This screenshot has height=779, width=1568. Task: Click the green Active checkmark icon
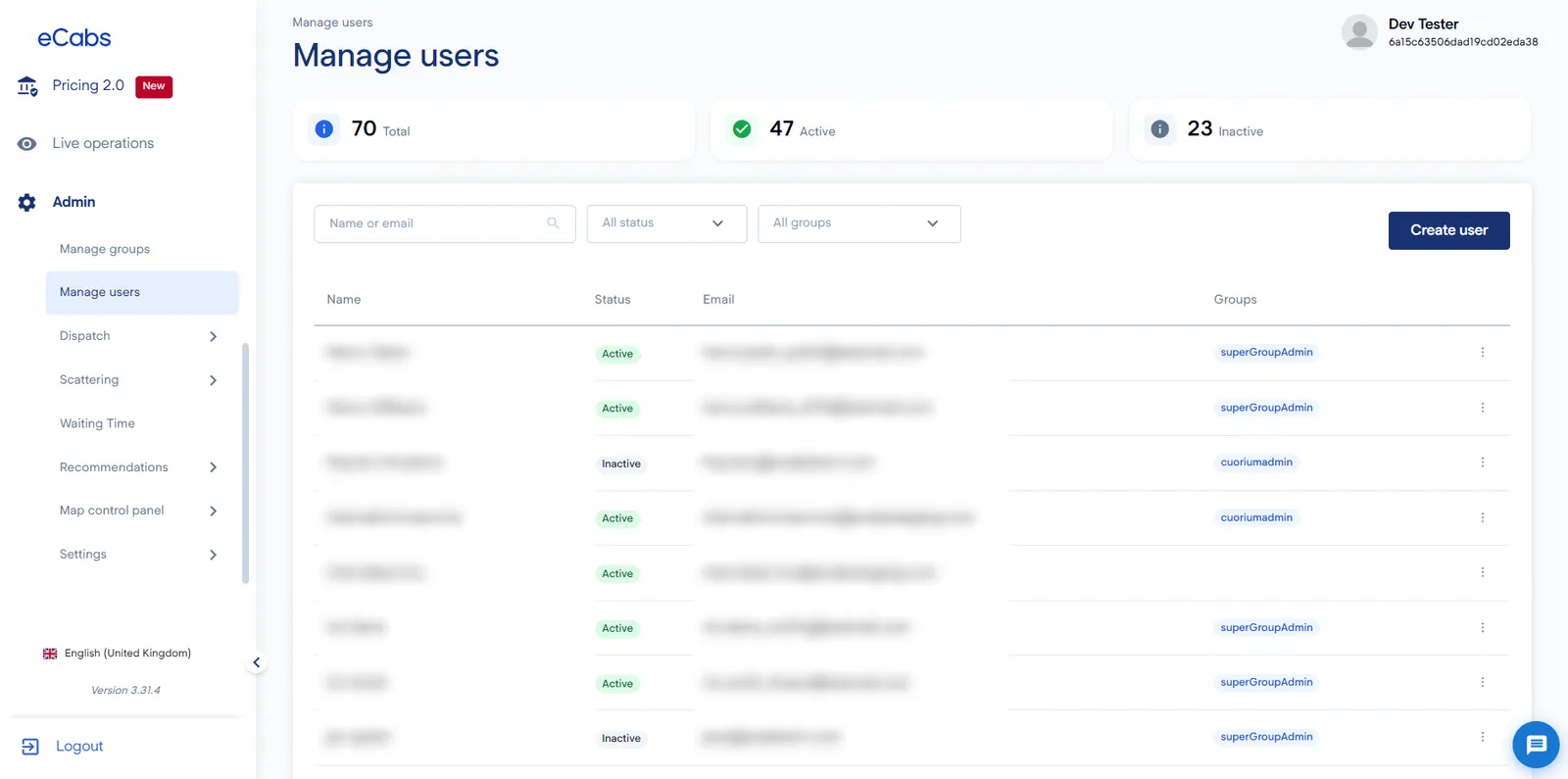click(x=742, y=129)
